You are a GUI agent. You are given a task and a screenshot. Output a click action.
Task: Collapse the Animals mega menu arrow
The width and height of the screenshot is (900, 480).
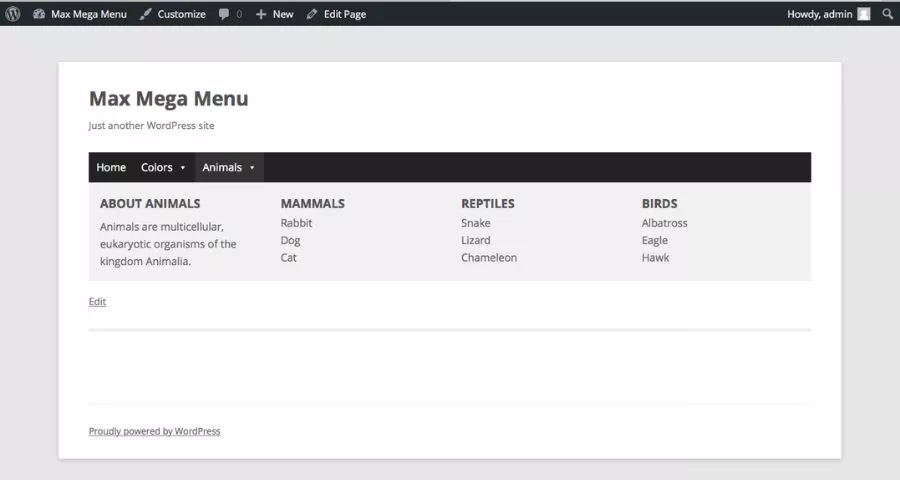tap(251, 168)
